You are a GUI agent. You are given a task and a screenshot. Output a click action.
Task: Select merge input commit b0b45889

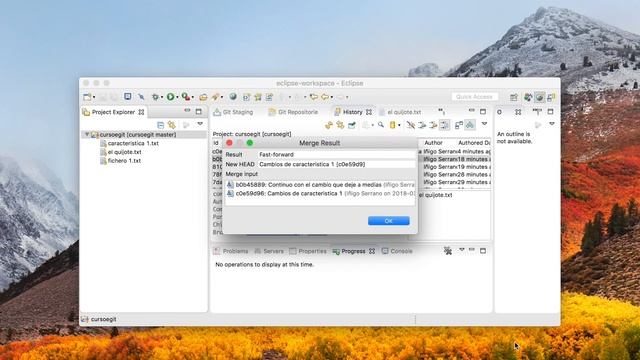click(320, 185)
